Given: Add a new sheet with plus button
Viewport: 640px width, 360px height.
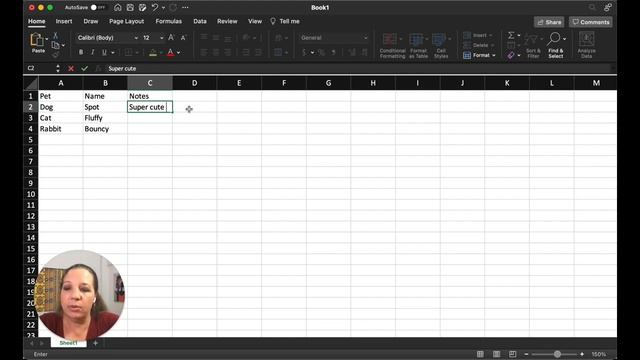Looking at the screenshot, I should 95,343.
